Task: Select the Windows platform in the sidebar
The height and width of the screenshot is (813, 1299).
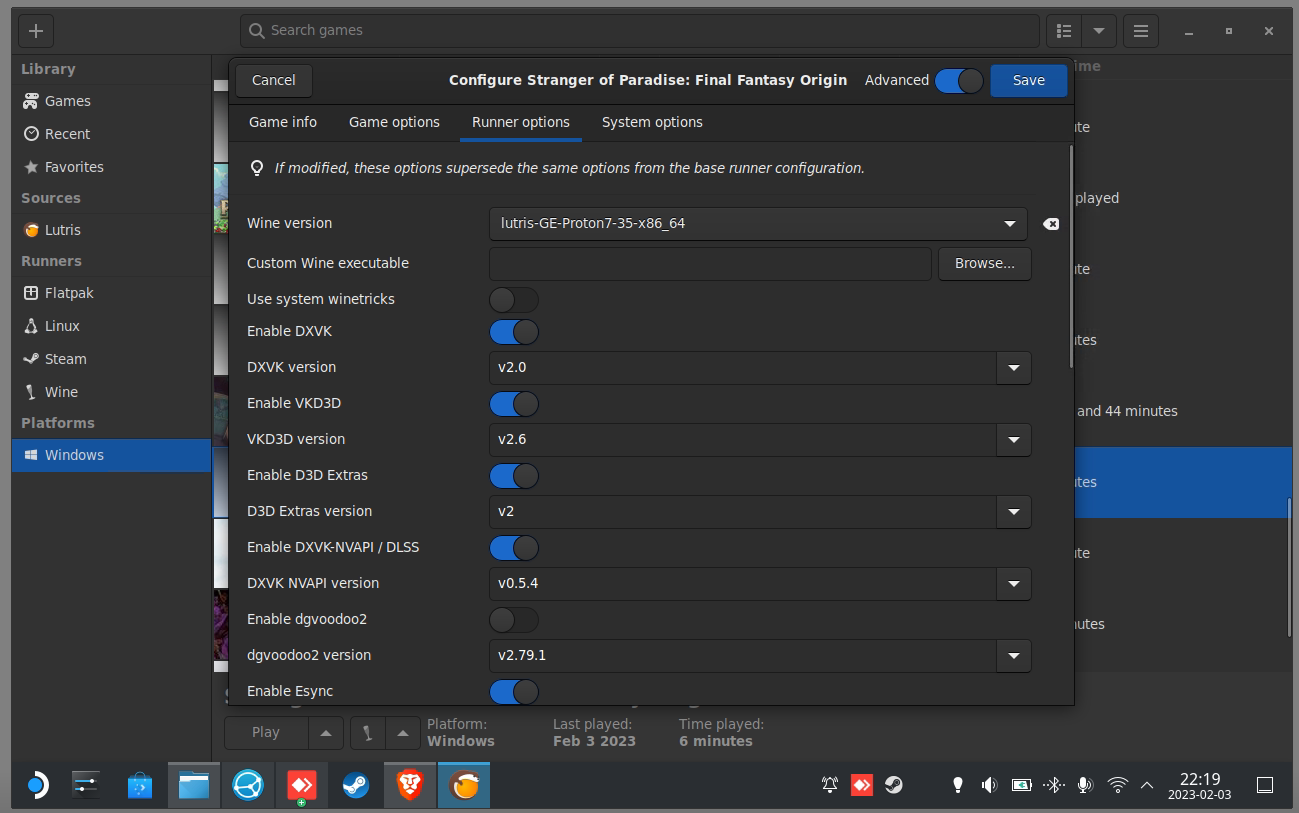Action: coord(111,455)
